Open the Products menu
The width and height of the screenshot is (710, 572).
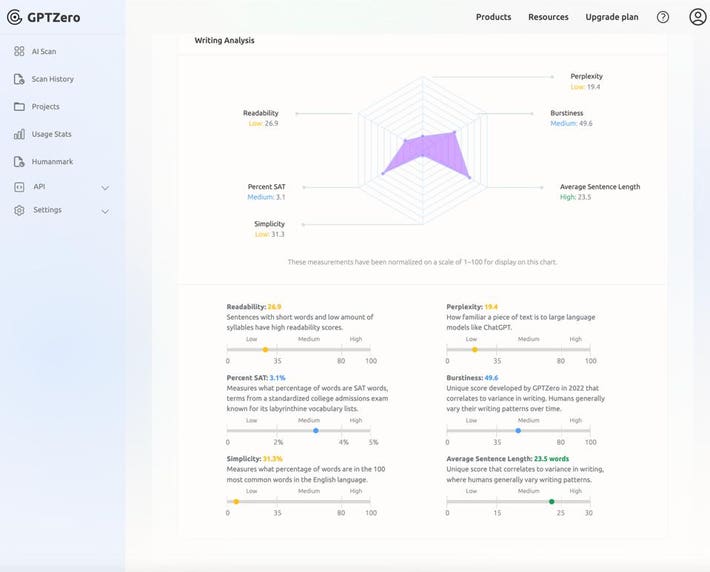[x=493, y=17]
